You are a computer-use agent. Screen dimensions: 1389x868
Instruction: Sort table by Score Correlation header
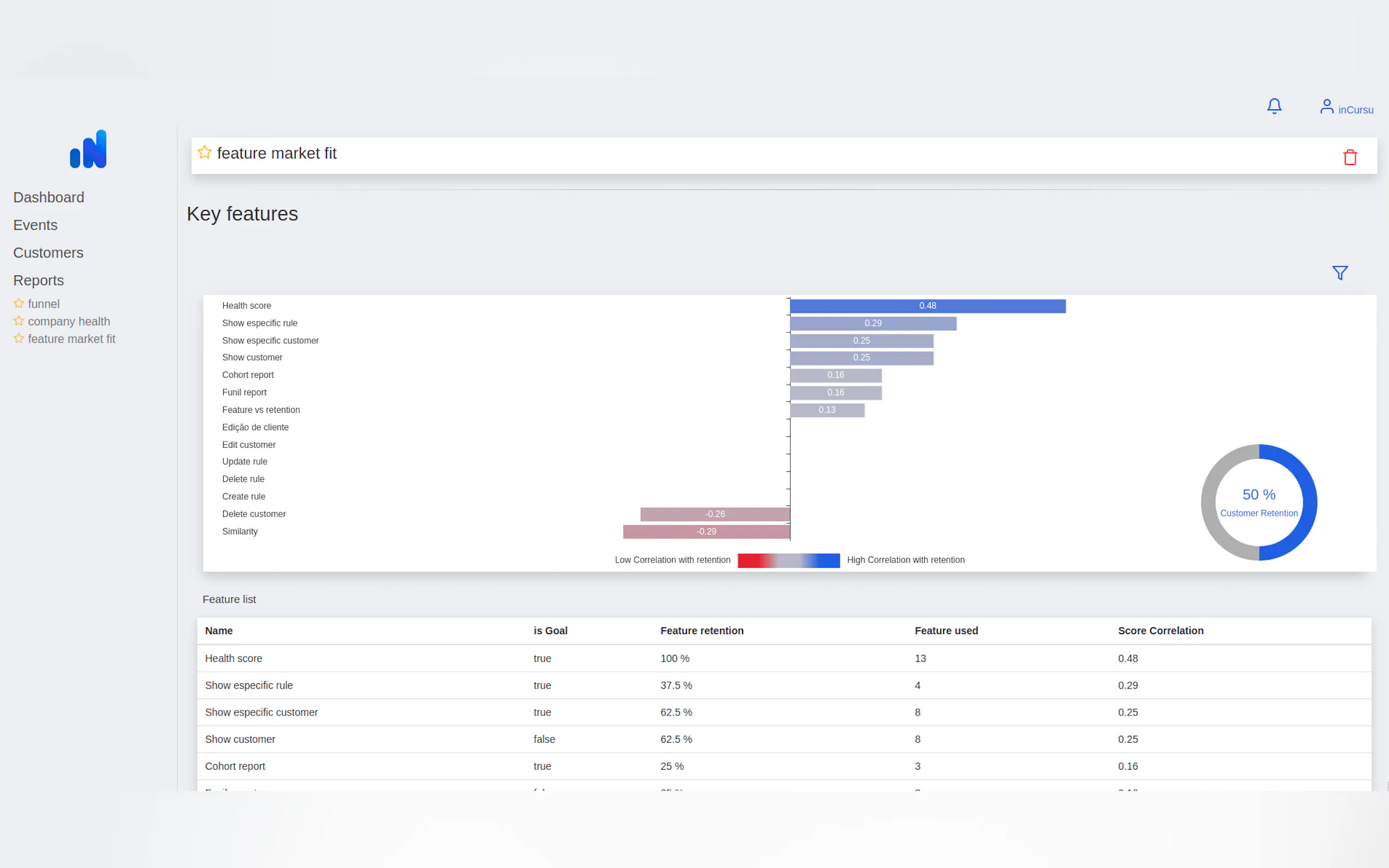[x=1160, y=630]
